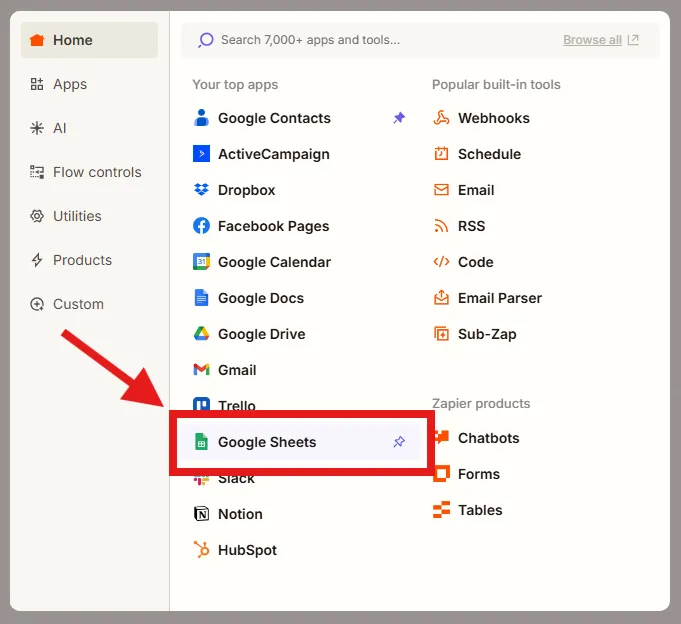The width and height of the screenshot is (681, 624).
Task: Click the Email Parser icon
Action: point(441,298)
